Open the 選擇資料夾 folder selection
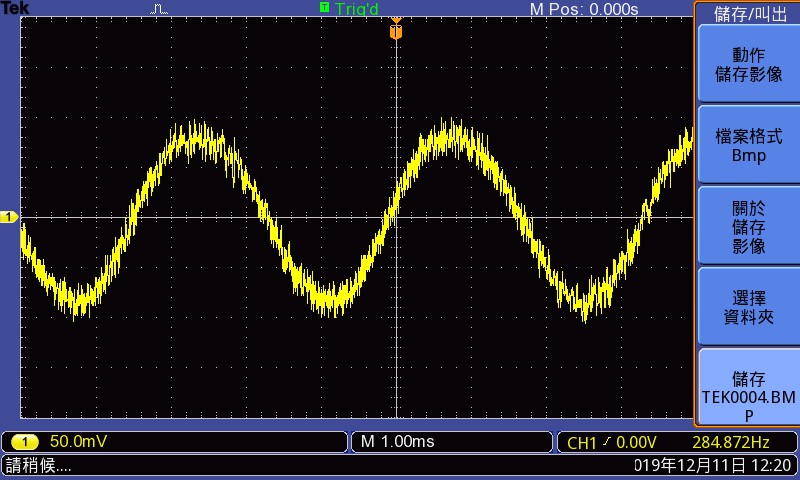The width and height of the screenshot is (800, 480). 748,307
